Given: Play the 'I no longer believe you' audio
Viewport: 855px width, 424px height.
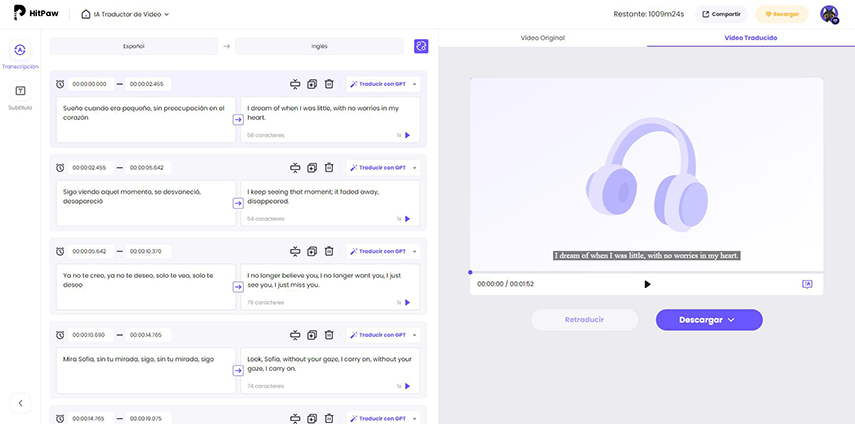Looking at the screenshot, I should point(407,302).
